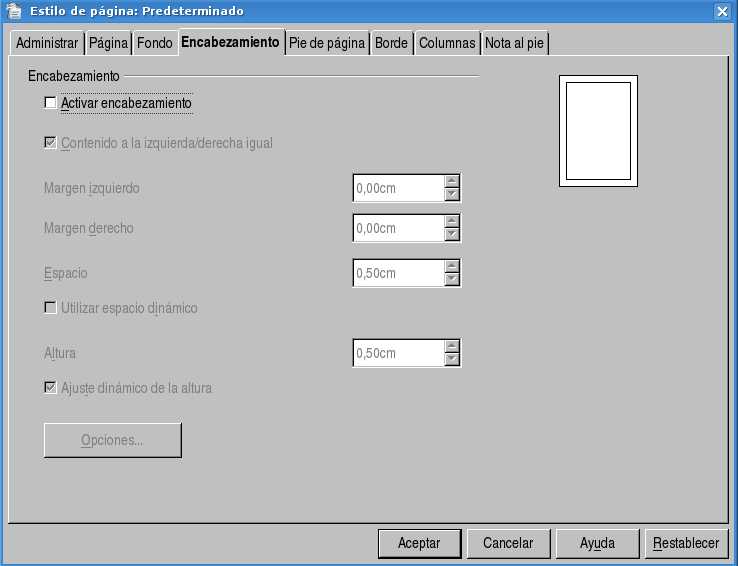Image resolution: width=738 pixels, height=566 pixels.
Task: Click the Cancelar button
Action: pyautogui.click(x=508, y=543)
